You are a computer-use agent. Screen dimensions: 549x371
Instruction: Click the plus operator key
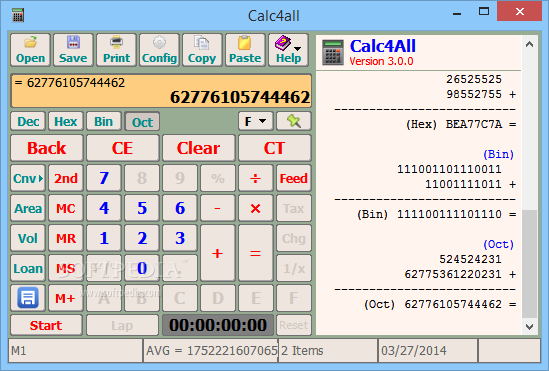217,253
